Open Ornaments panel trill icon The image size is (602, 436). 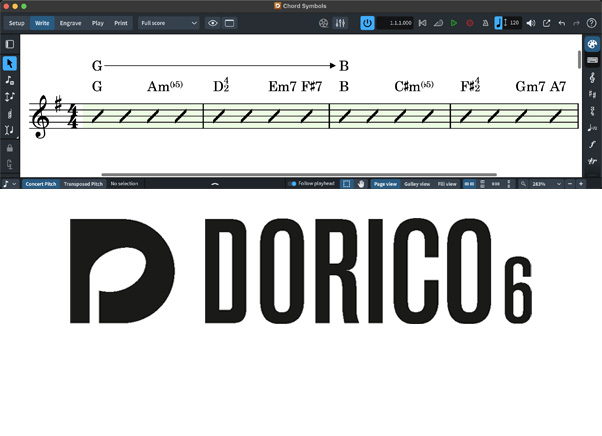coord(592,161)
